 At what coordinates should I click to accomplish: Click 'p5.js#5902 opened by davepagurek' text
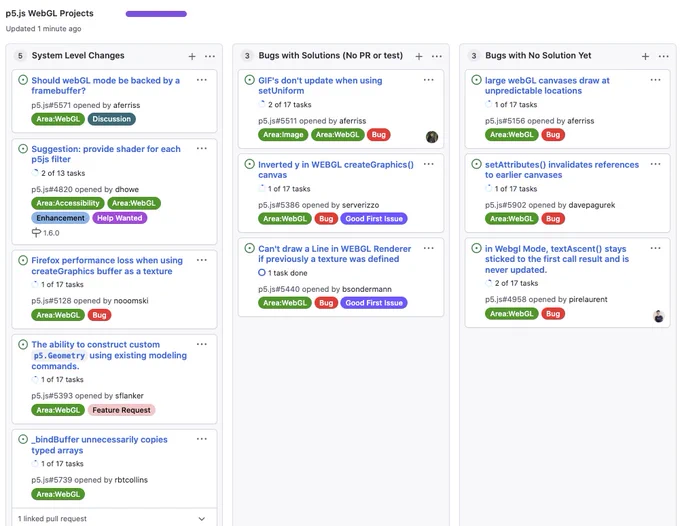click(x=550, y=205)
